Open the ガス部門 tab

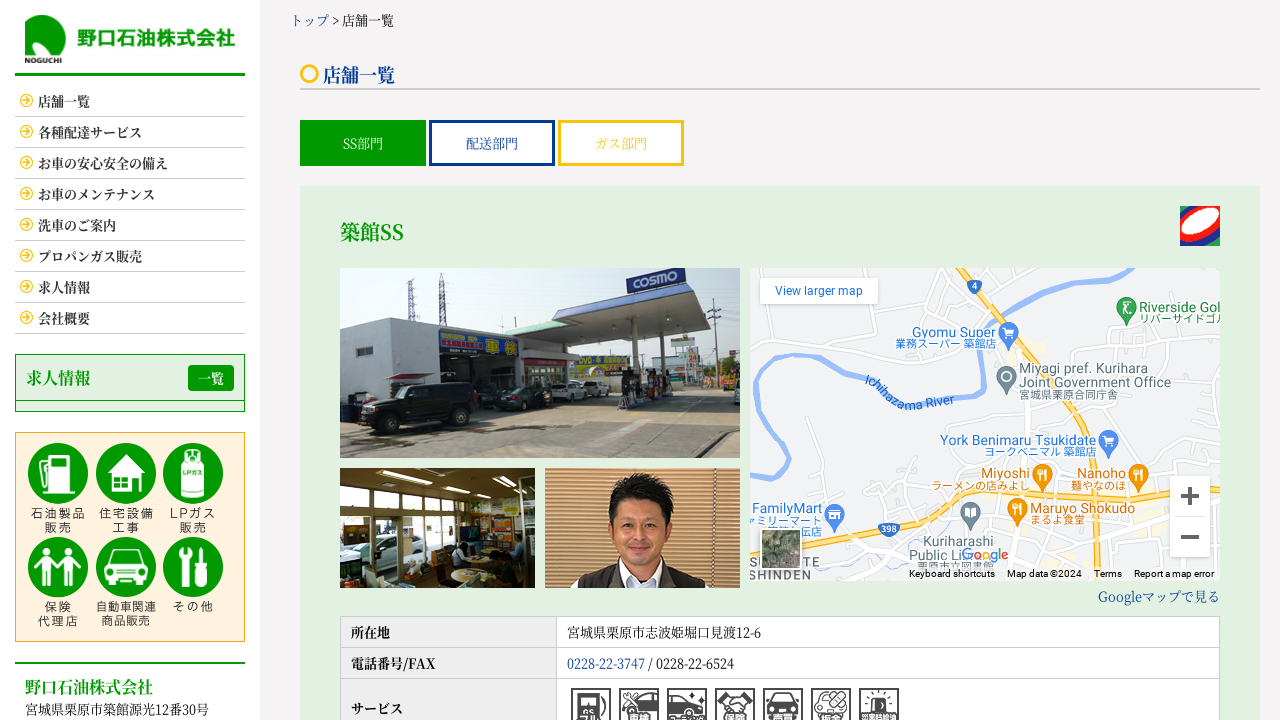coord(621,143)
